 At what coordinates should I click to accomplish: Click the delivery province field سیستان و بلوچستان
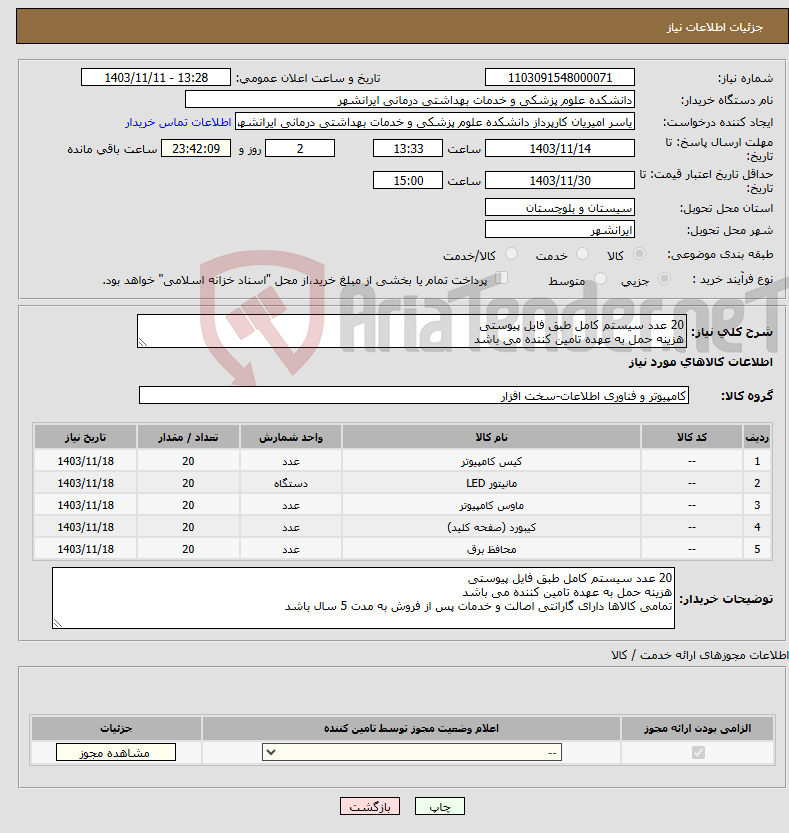pos(560,207)
